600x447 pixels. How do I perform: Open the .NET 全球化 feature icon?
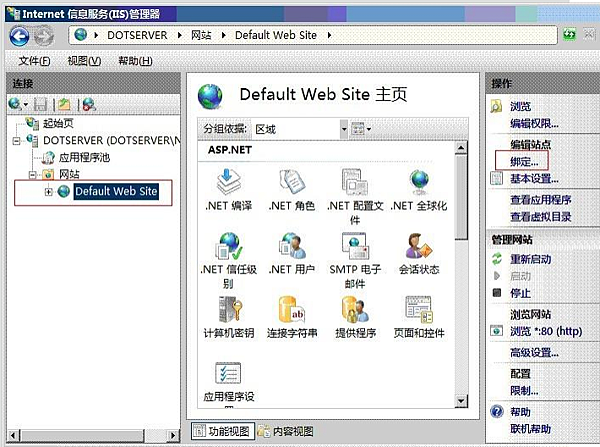coord(419,181)
